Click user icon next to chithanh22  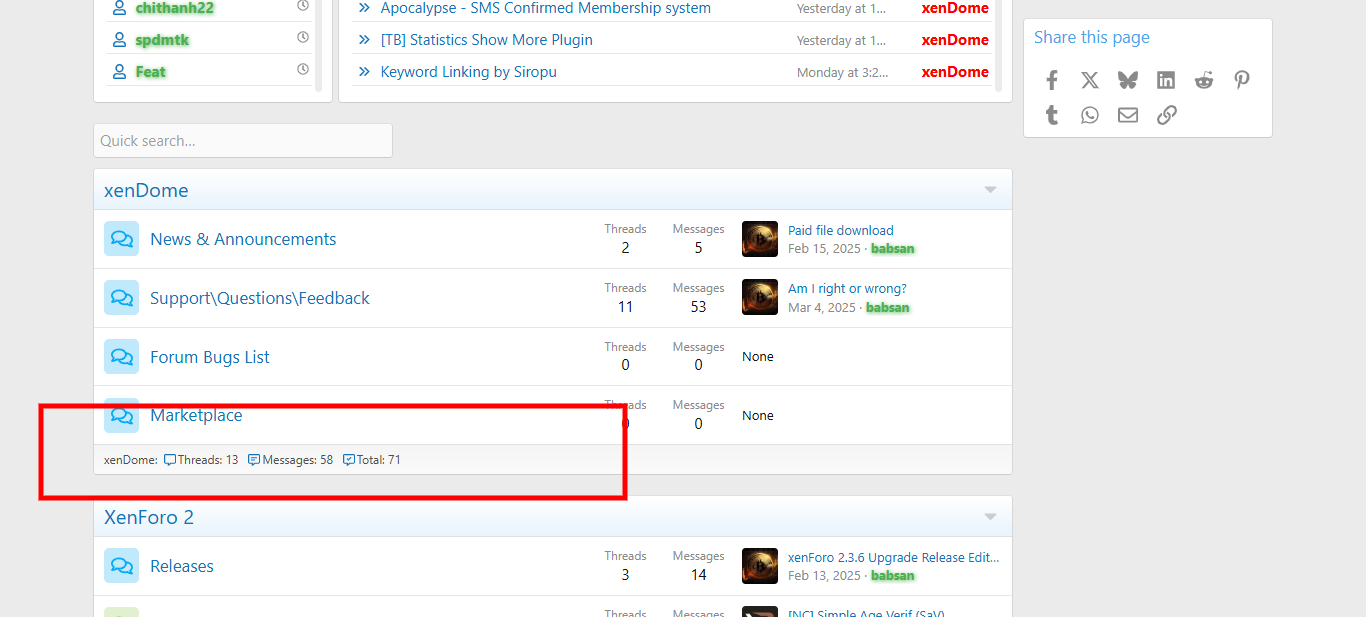pyautogui.click(x=120, y=8)
